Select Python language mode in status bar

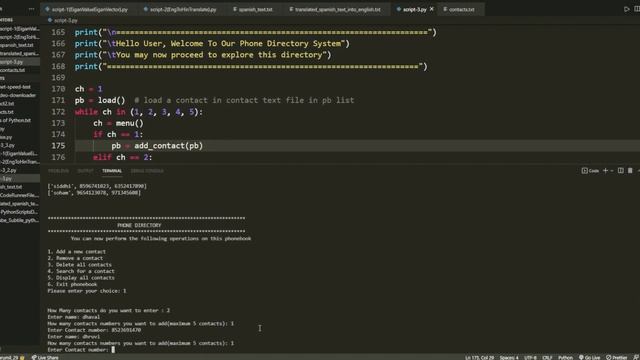click(565, 357)
